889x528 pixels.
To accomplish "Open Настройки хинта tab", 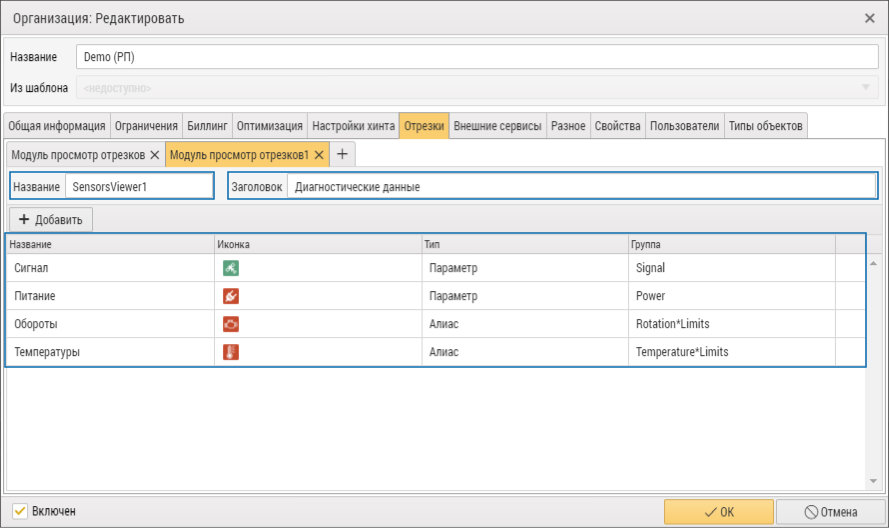I will tap(354, 126).
